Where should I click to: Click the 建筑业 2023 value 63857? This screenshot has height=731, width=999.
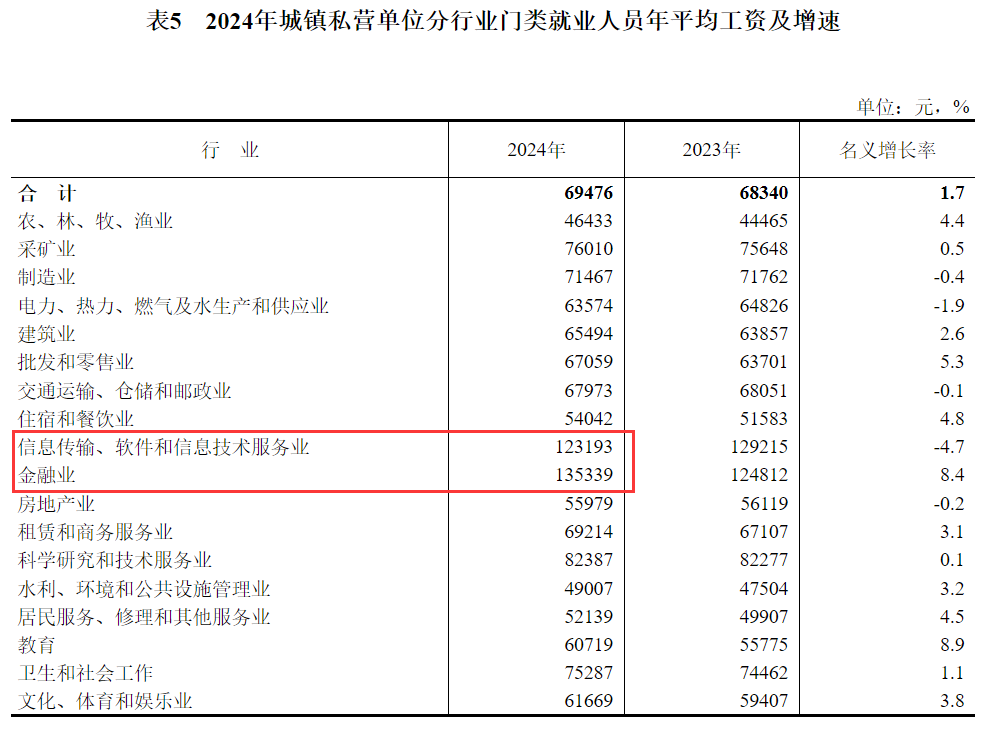click(x=763, y=334)
